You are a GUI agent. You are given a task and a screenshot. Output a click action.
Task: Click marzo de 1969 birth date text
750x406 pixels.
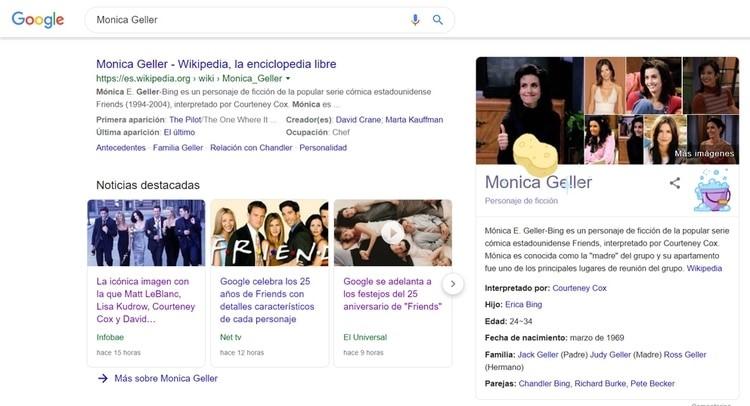pos(597,338)
